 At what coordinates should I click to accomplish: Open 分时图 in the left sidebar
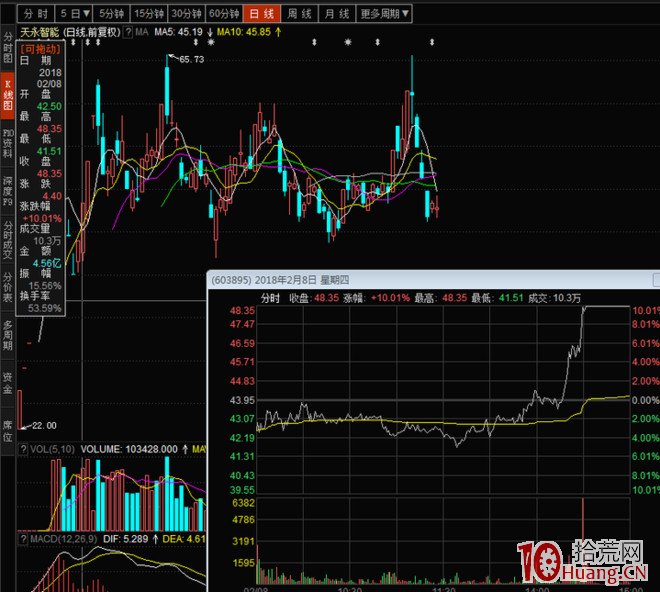[8, 47]
